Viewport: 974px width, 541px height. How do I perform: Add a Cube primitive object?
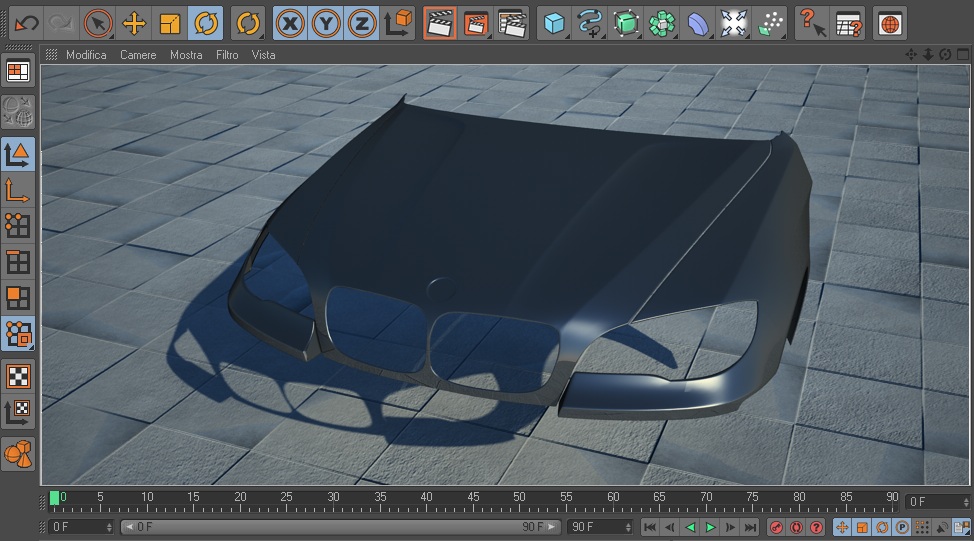click(553, 24)
